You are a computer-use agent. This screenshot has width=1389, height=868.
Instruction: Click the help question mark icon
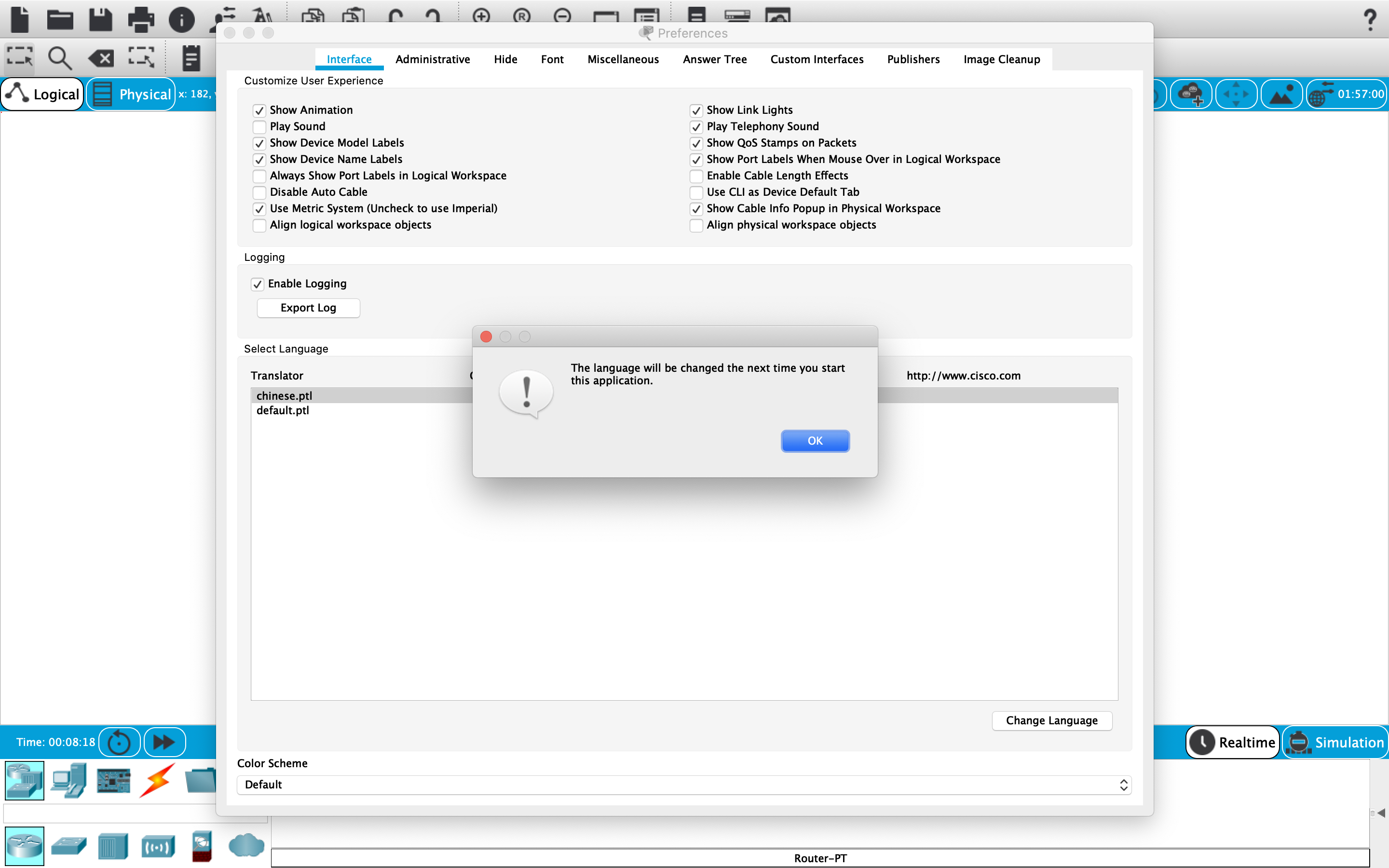[x=1370, y=20]
